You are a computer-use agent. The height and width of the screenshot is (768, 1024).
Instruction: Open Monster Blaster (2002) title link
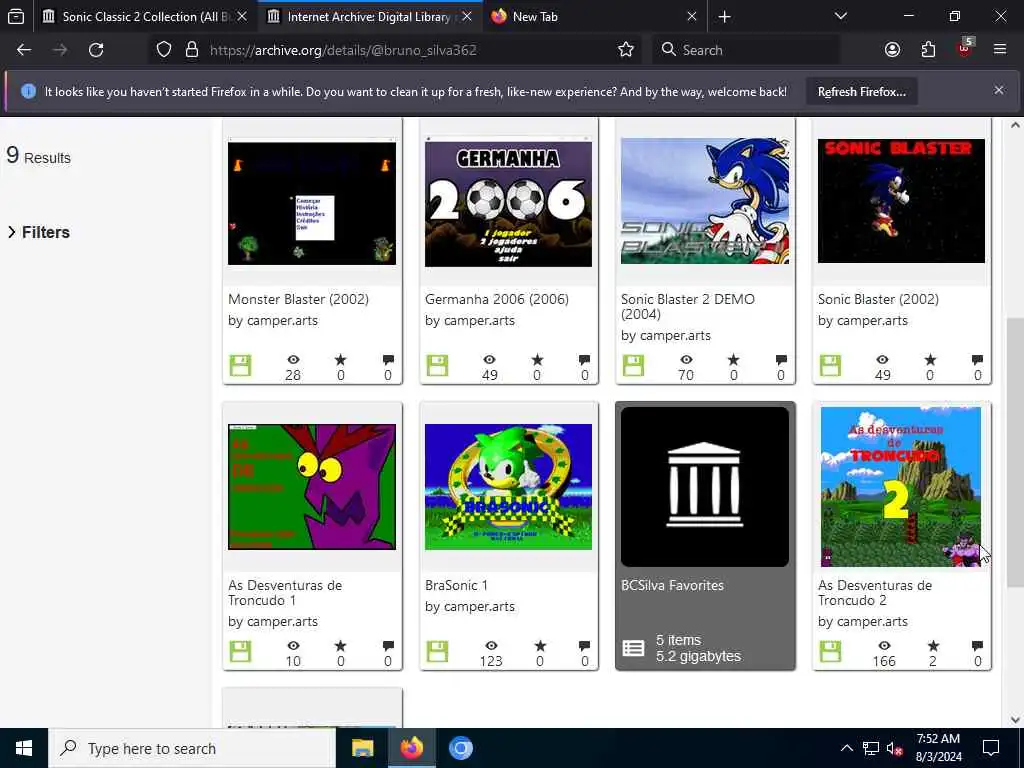[298, 299]
